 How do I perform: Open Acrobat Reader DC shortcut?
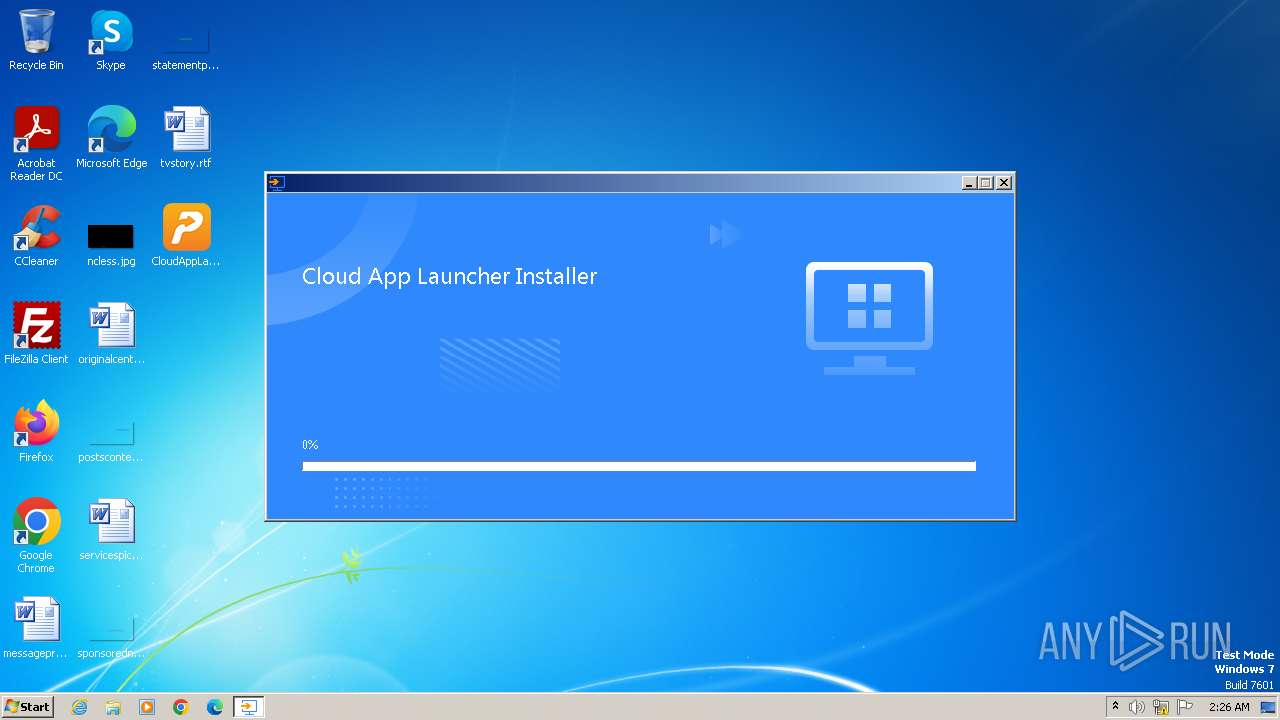tap(36, 144)
